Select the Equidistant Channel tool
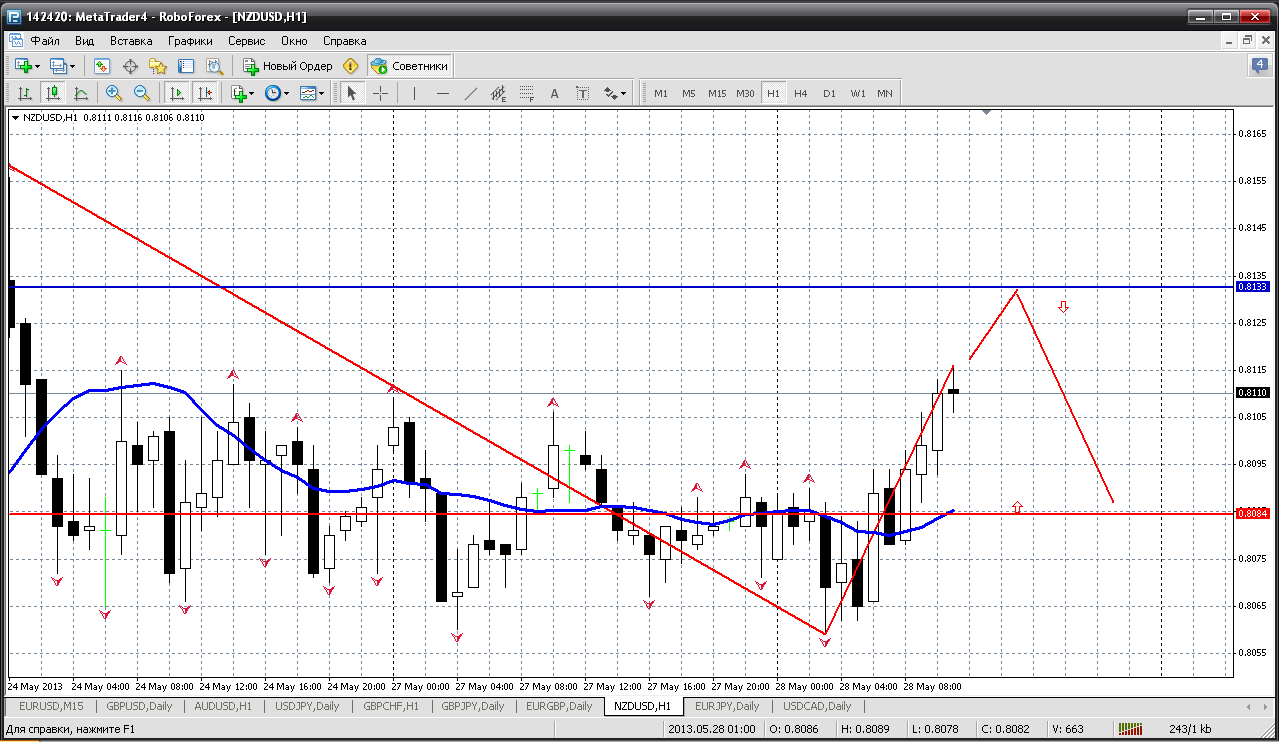This screenshot has height=742, width=1279. tap(499, 93)
